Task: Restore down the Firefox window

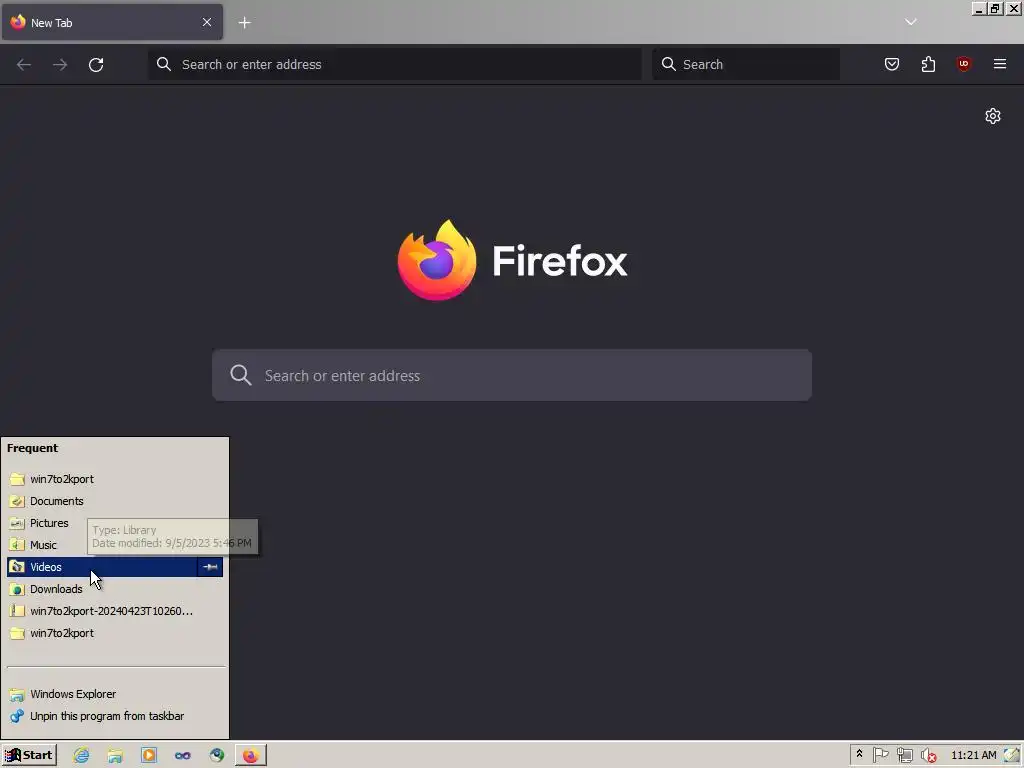Action: pos(995,8)
